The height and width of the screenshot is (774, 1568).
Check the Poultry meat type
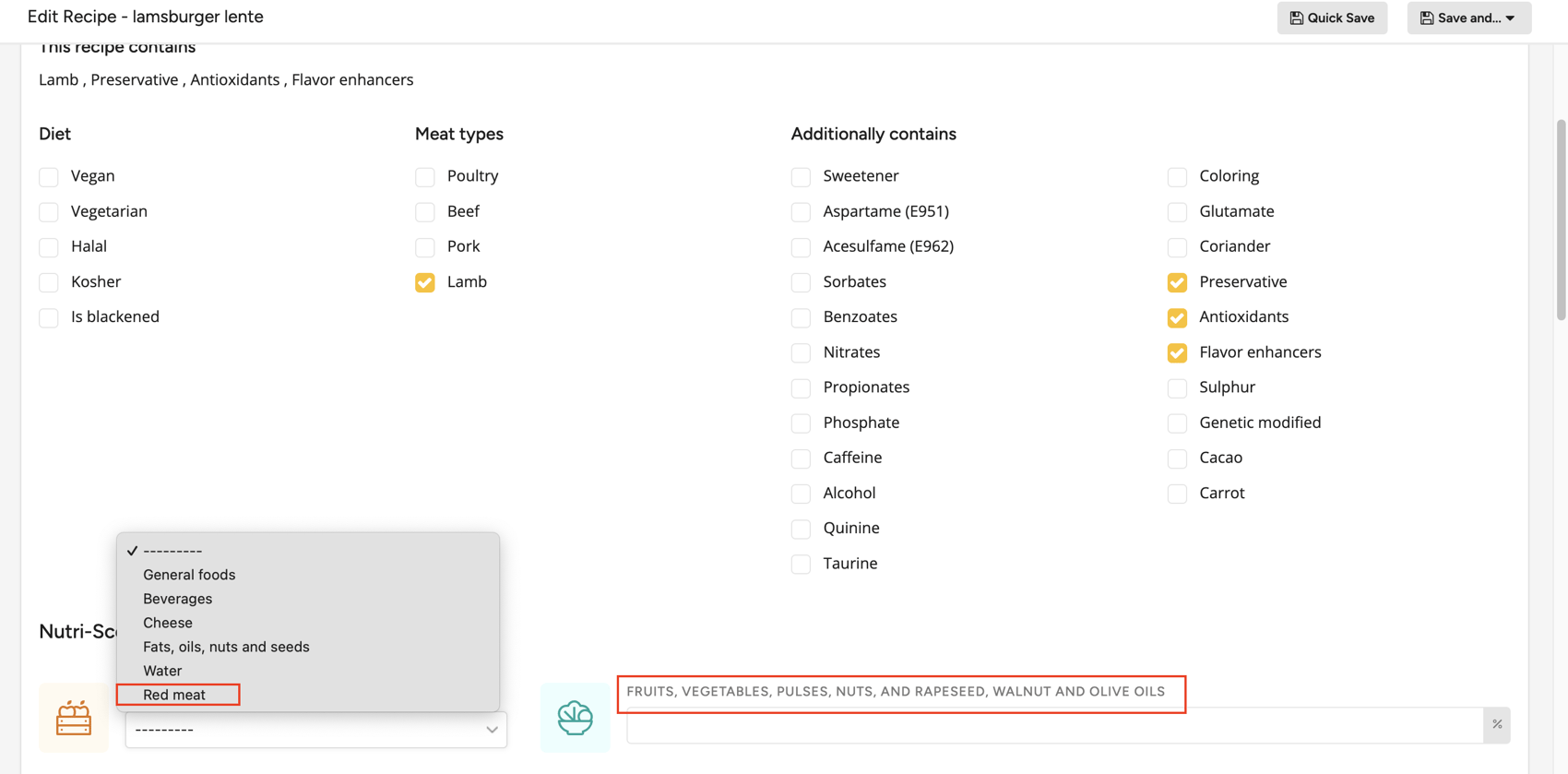coord(425,176)
